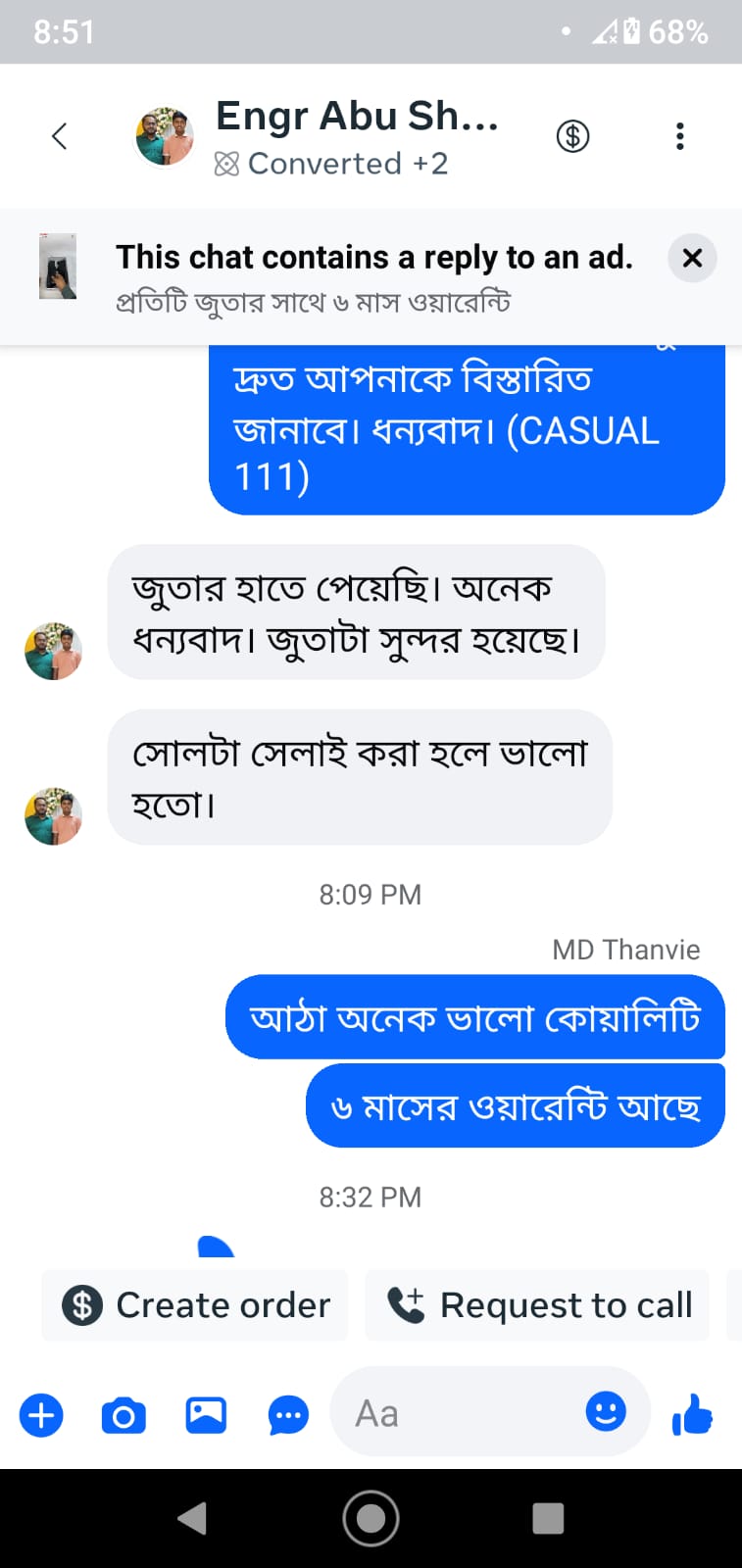Tap the Converted +2 label row
This screenshot has width=742, height=1568.
pyautogui.click(x=331, y=164)
